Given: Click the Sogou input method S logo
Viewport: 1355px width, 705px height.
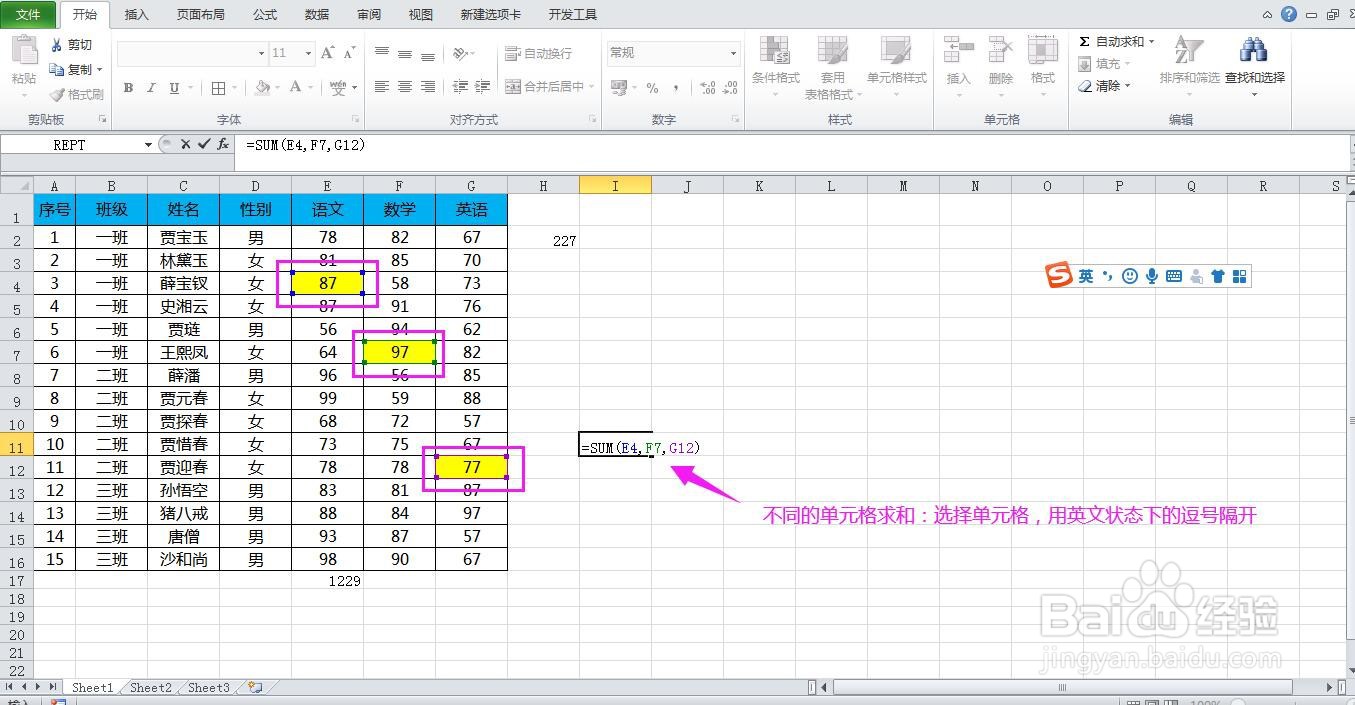Looking at the screenshot, I should 1059,275.
